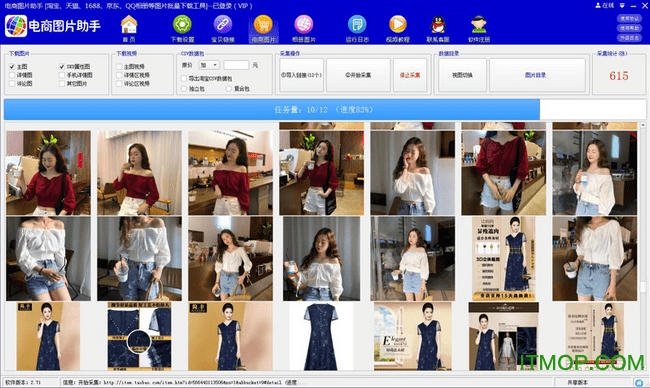Click the top pill button at upper right

pyautogui.click(x=629, y=19)
